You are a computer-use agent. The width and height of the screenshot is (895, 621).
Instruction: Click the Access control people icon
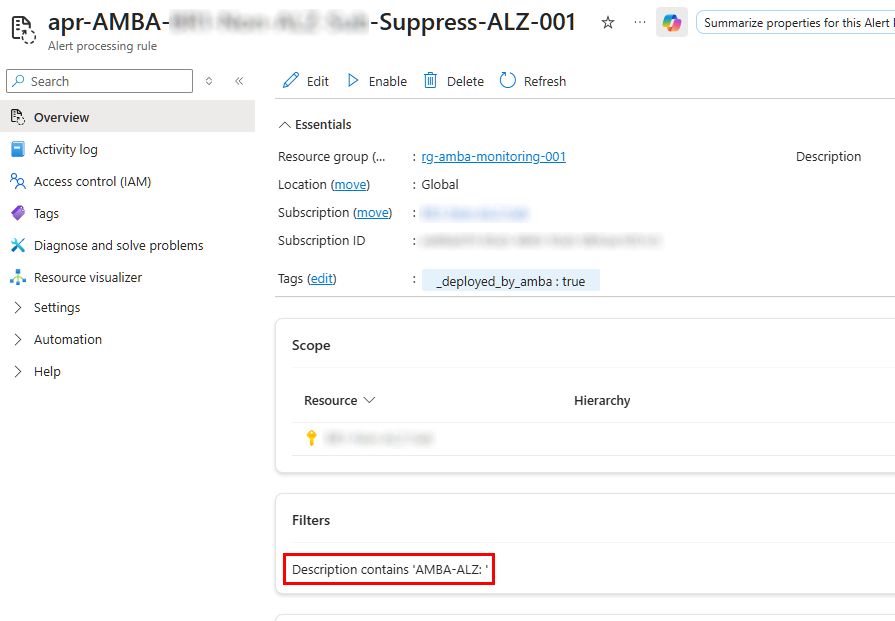click(x=18, y=182)
